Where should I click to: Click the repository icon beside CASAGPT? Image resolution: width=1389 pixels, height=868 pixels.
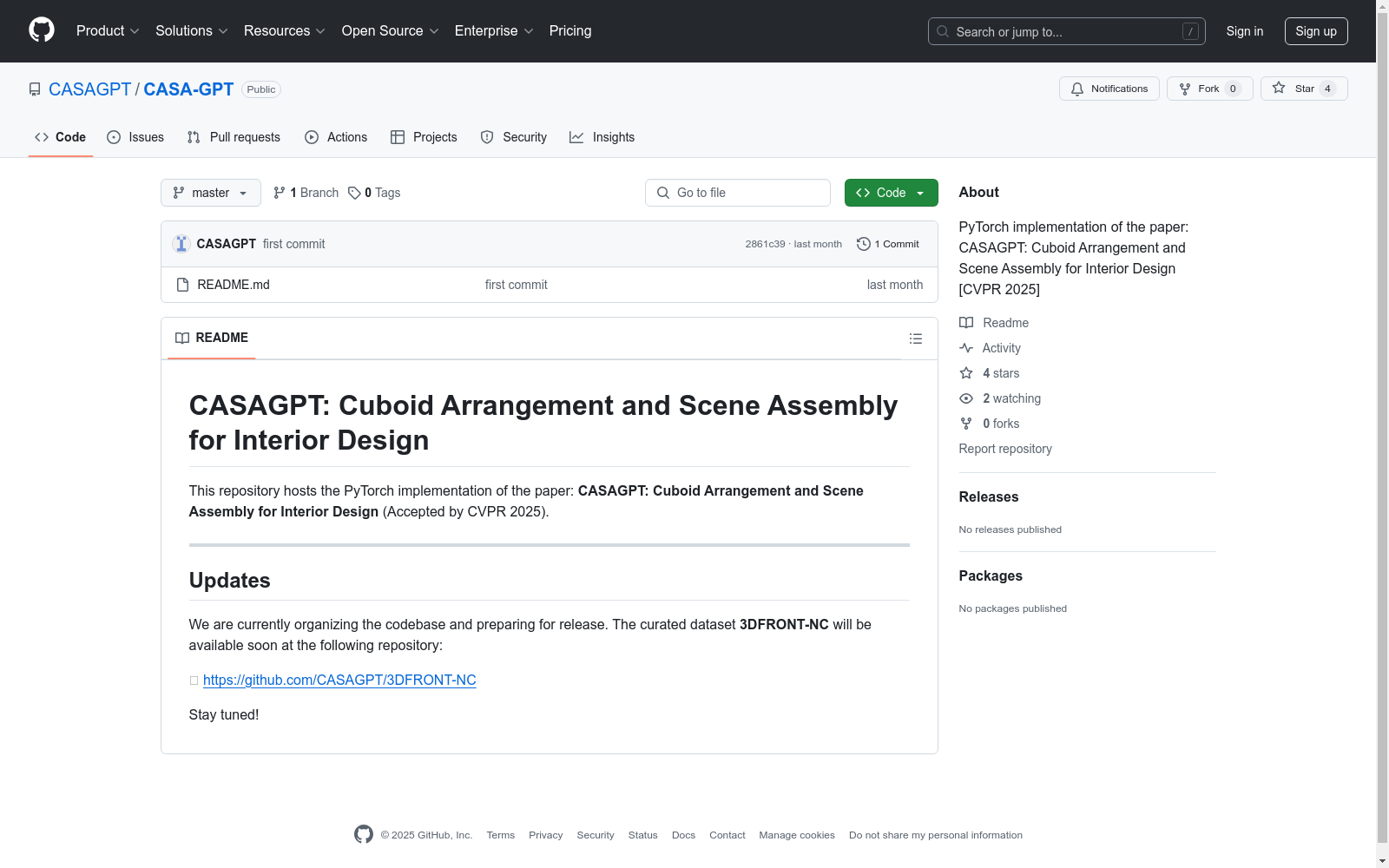(35, 89)
